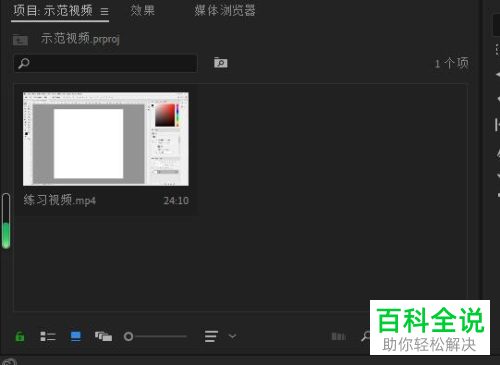Select the 示范视频.prproj project name
This screenshot has height=365, width=500.
[x=80, y=39]
